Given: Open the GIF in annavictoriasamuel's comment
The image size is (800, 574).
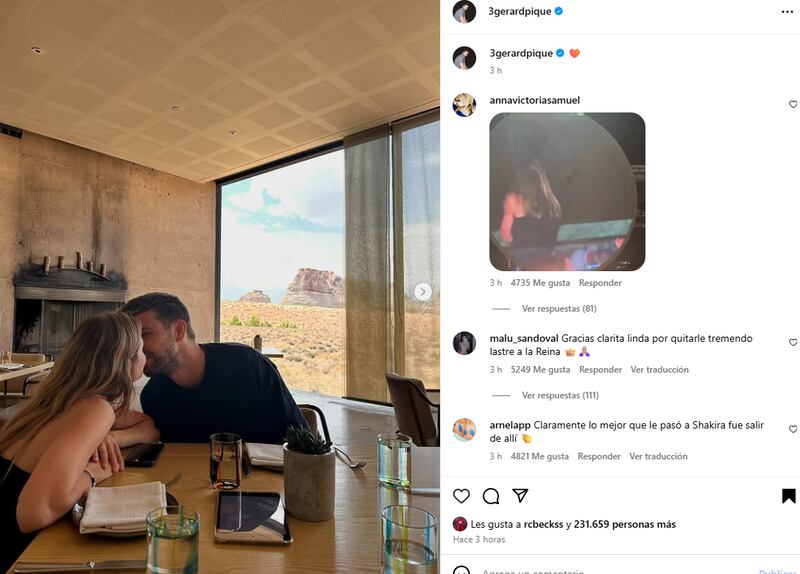Looking at the screenshot, I should 567,191.
